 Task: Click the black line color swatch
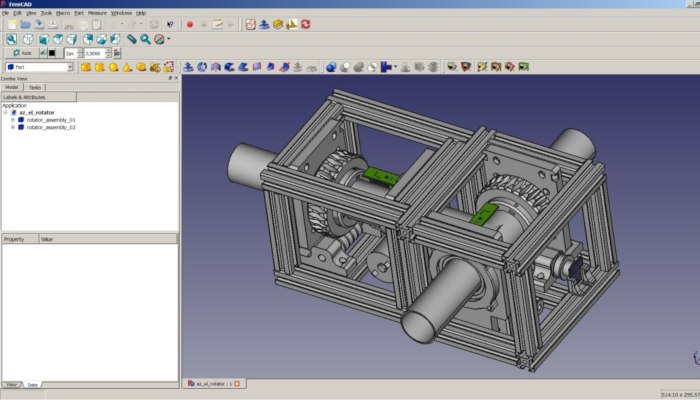click(52, 52)
